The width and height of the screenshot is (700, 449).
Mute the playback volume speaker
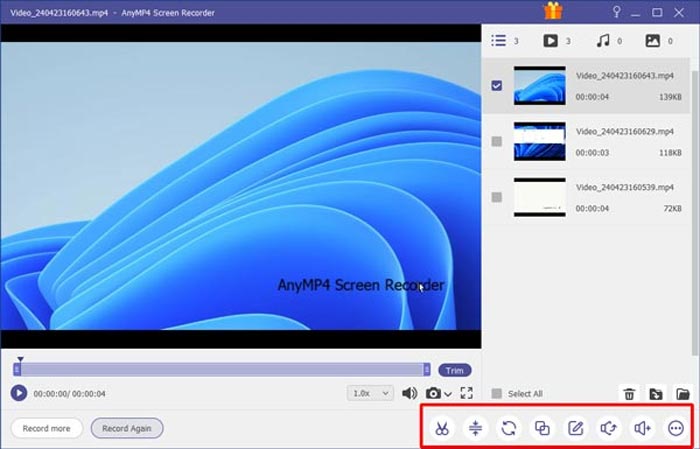(x=409, y=393)
